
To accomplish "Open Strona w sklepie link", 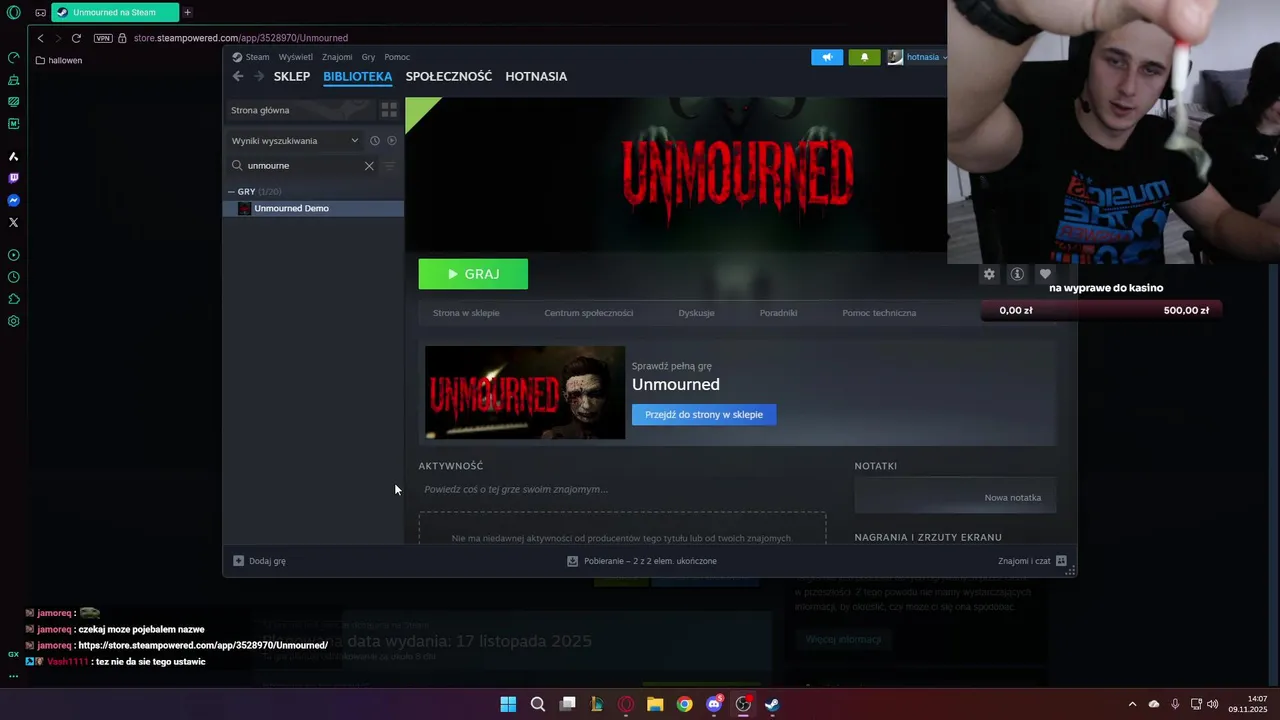I will [466, 313].
